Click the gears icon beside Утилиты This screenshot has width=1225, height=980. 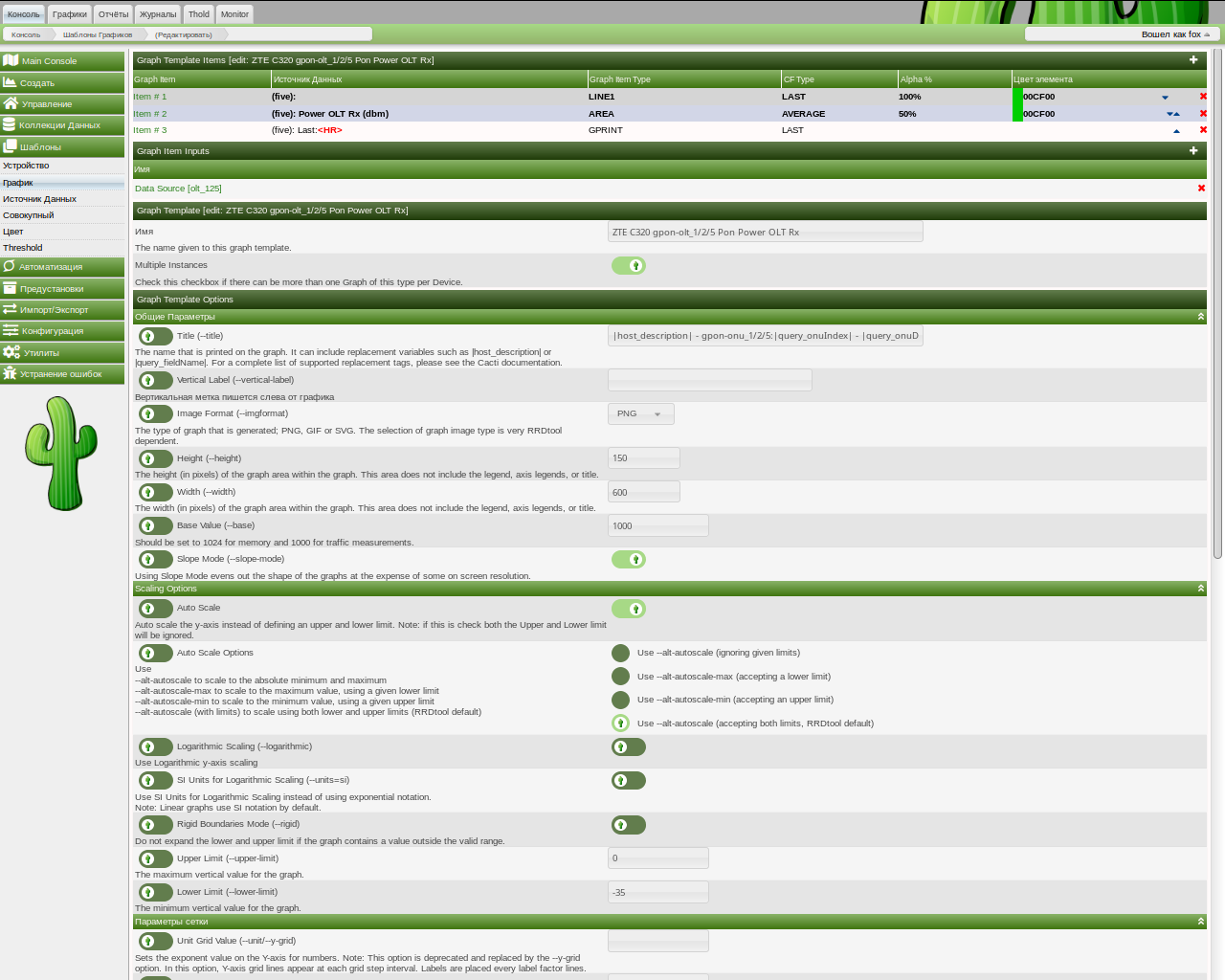click(x=11, y=352)
